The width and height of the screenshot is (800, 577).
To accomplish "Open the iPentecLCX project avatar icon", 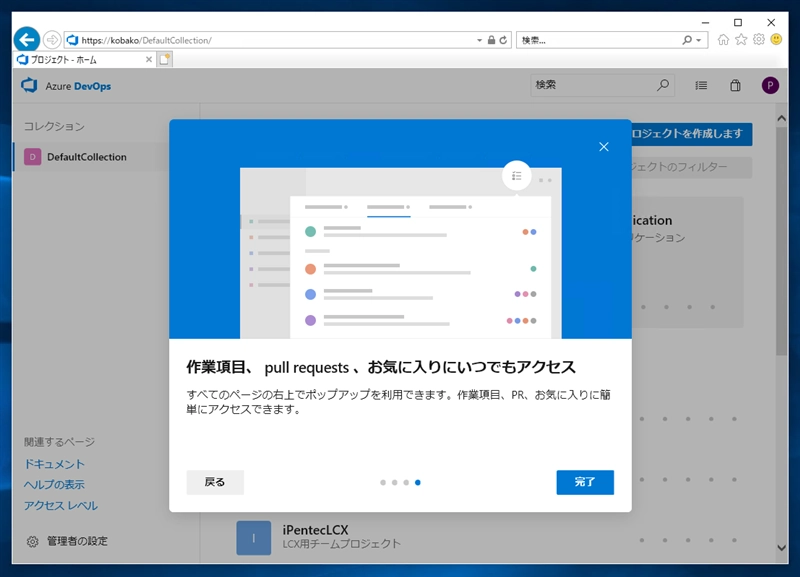I will pyautogui.click(x=254, y=538).
